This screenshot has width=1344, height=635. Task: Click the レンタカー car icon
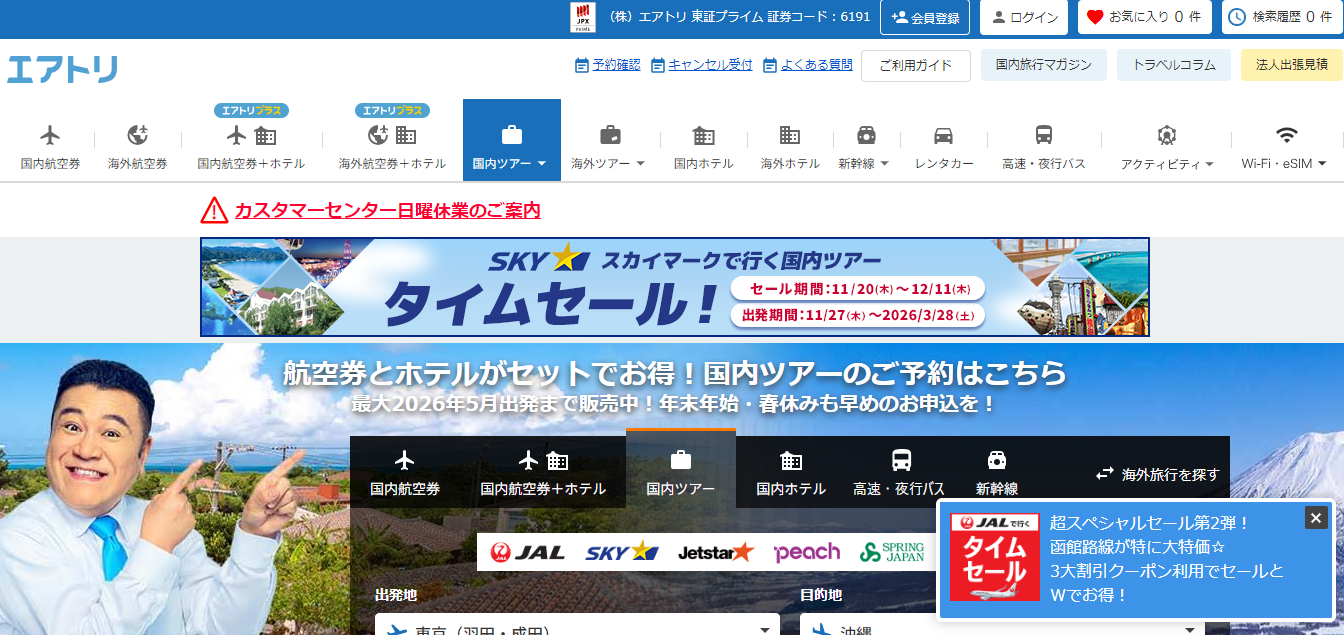pos(943,135)
